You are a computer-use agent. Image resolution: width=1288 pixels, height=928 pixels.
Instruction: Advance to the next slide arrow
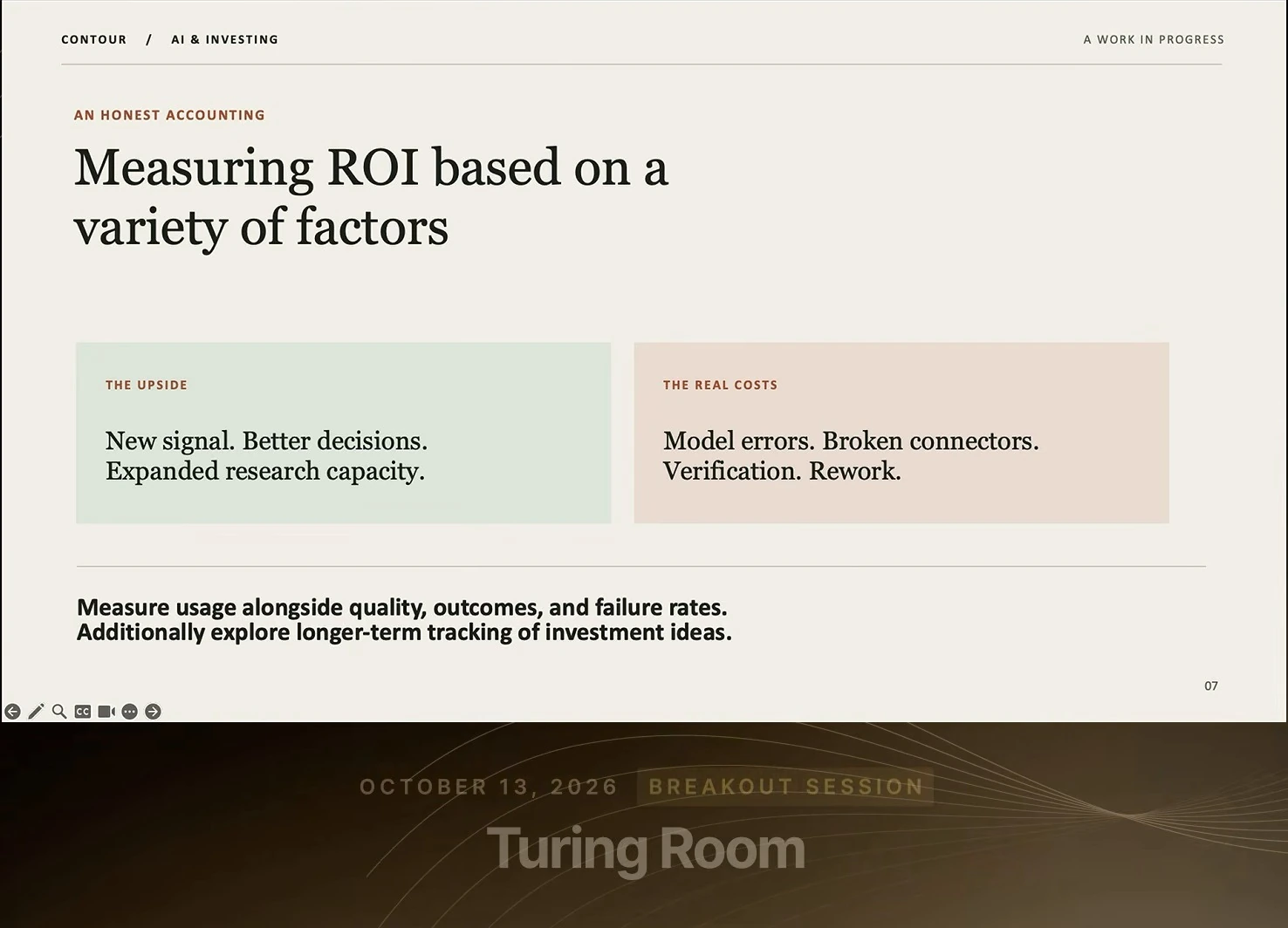coord(153,712)
